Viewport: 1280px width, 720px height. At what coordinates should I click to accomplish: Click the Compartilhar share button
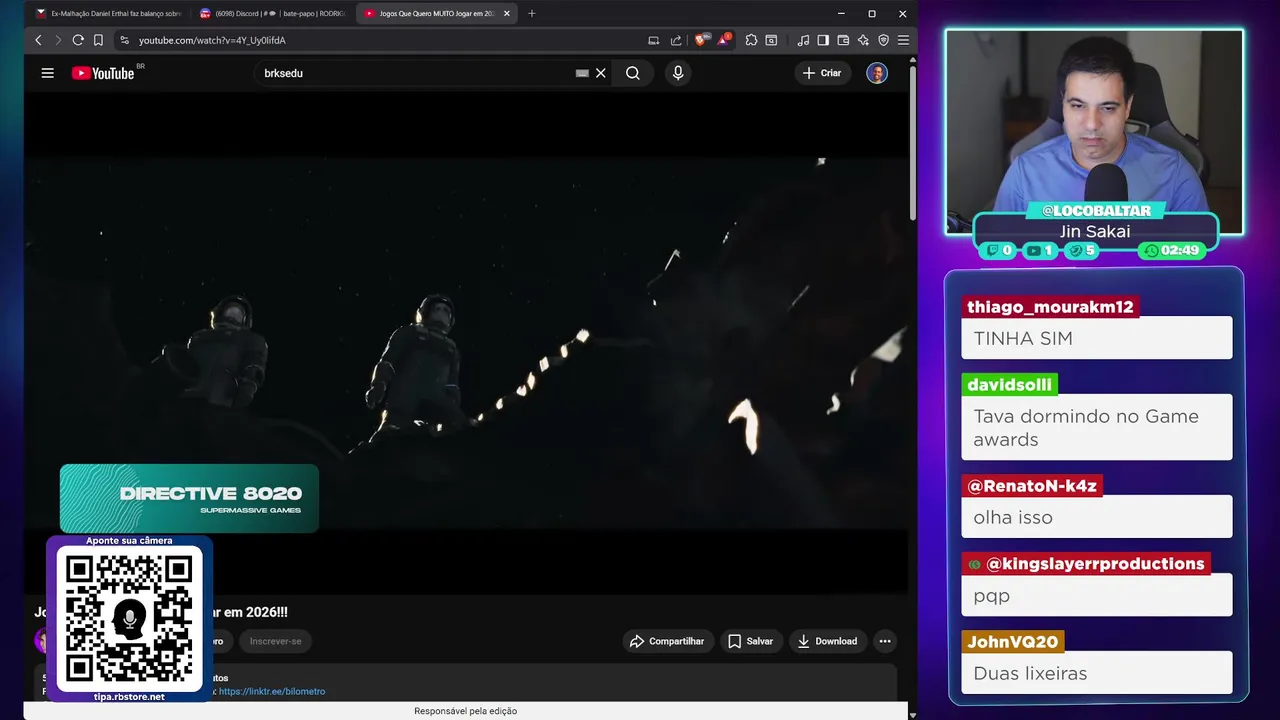[667, 641]
